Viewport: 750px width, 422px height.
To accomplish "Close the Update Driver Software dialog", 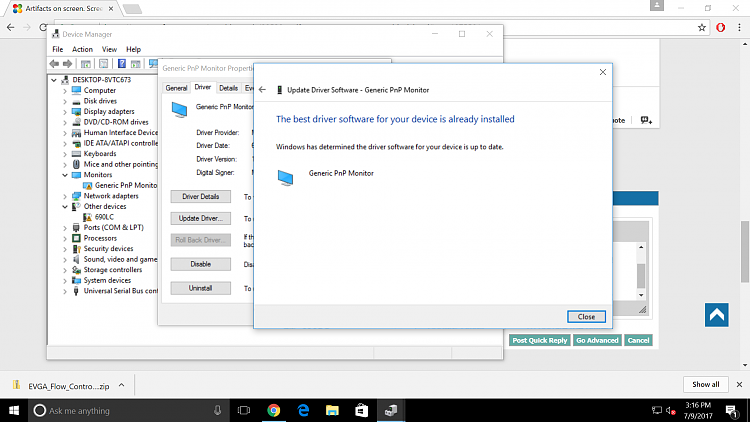I will tap(586, 317).
